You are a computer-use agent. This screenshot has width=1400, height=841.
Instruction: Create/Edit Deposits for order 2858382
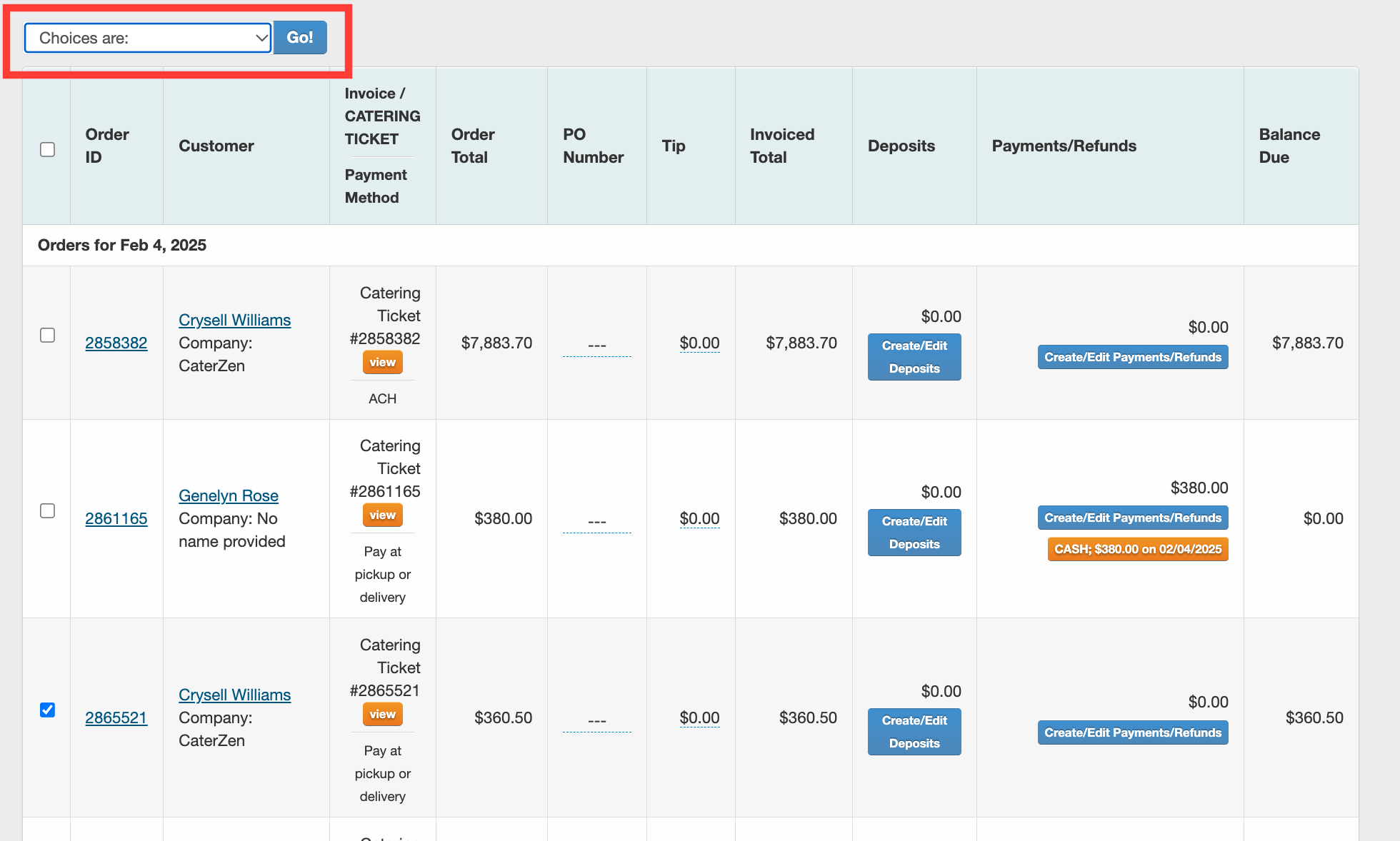[914, 357]
